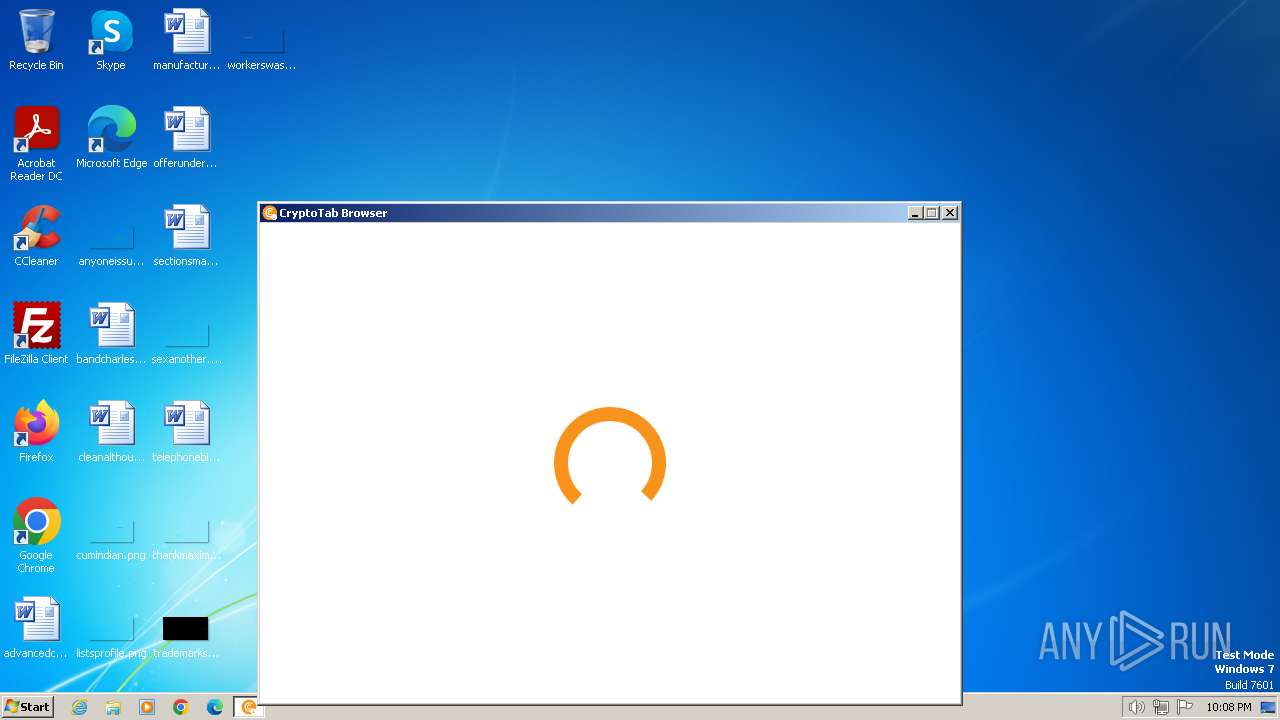Launch Edge from the taskbar
Image resolution: width=1280 pixels, height=720 pixels.
click(x=215, y=707)
